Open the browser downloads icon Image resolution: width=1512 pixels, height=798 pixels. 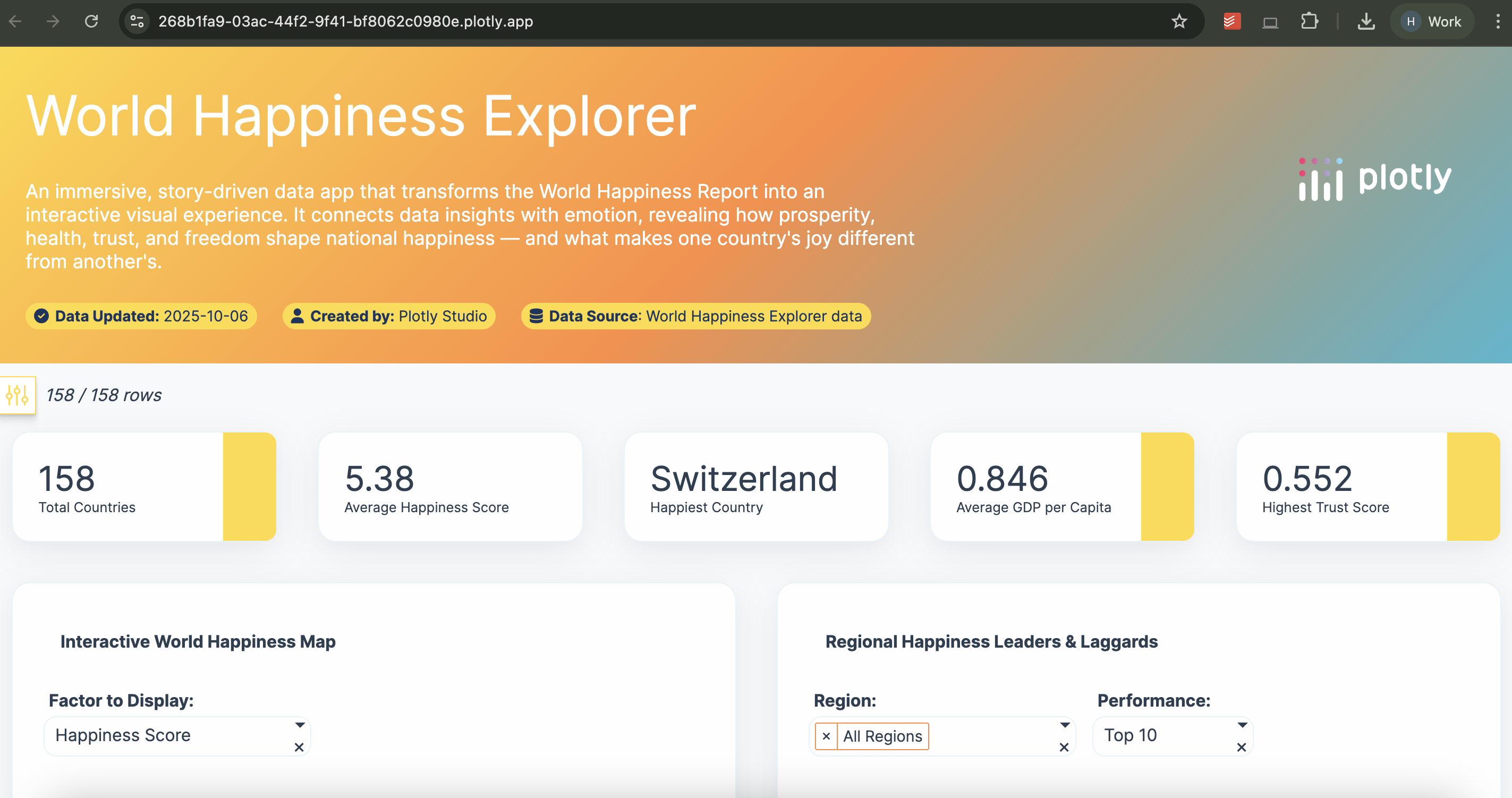click(1366, 22)
